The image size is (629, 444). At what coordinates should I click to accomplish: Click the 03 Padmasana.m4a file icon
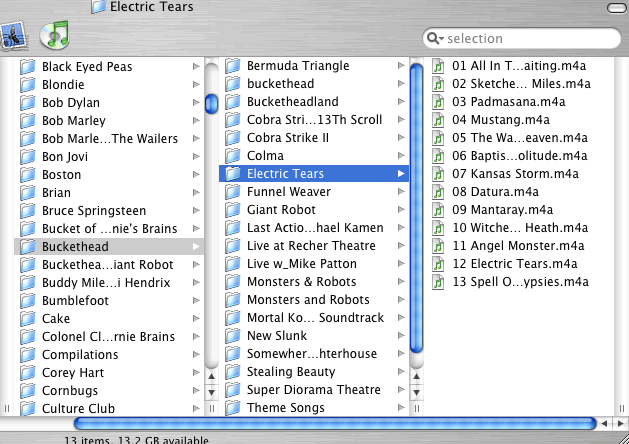(438, 102)
